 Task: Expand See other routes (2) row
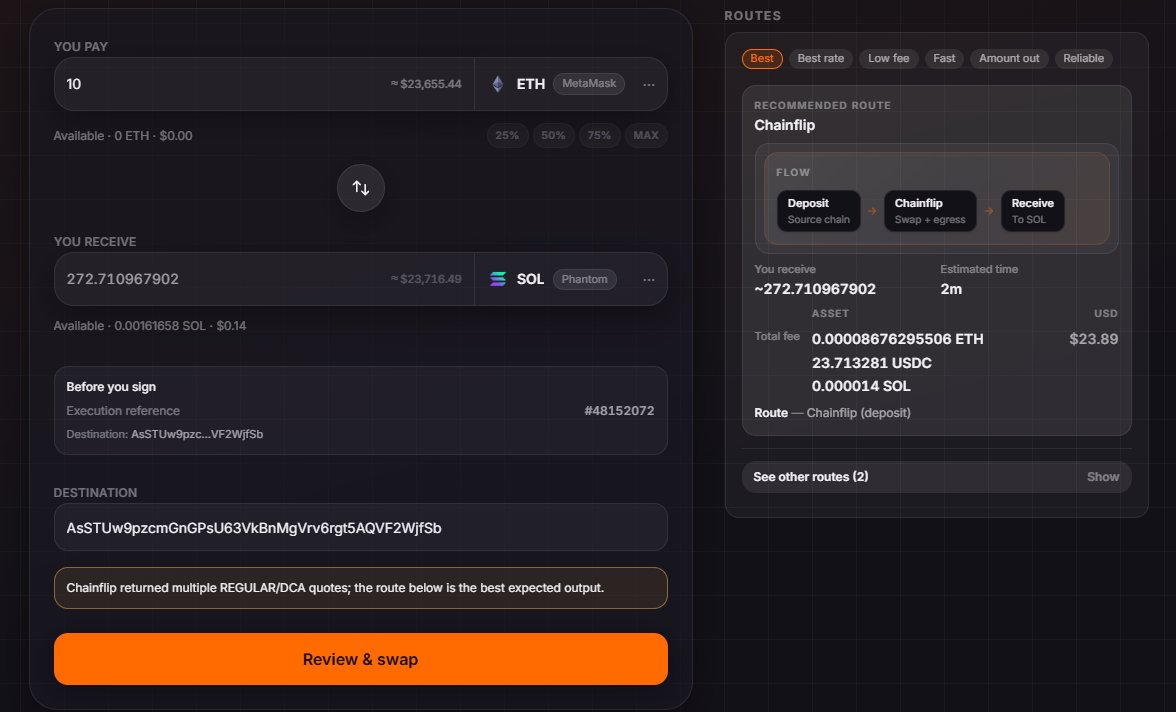coord(937,477)
